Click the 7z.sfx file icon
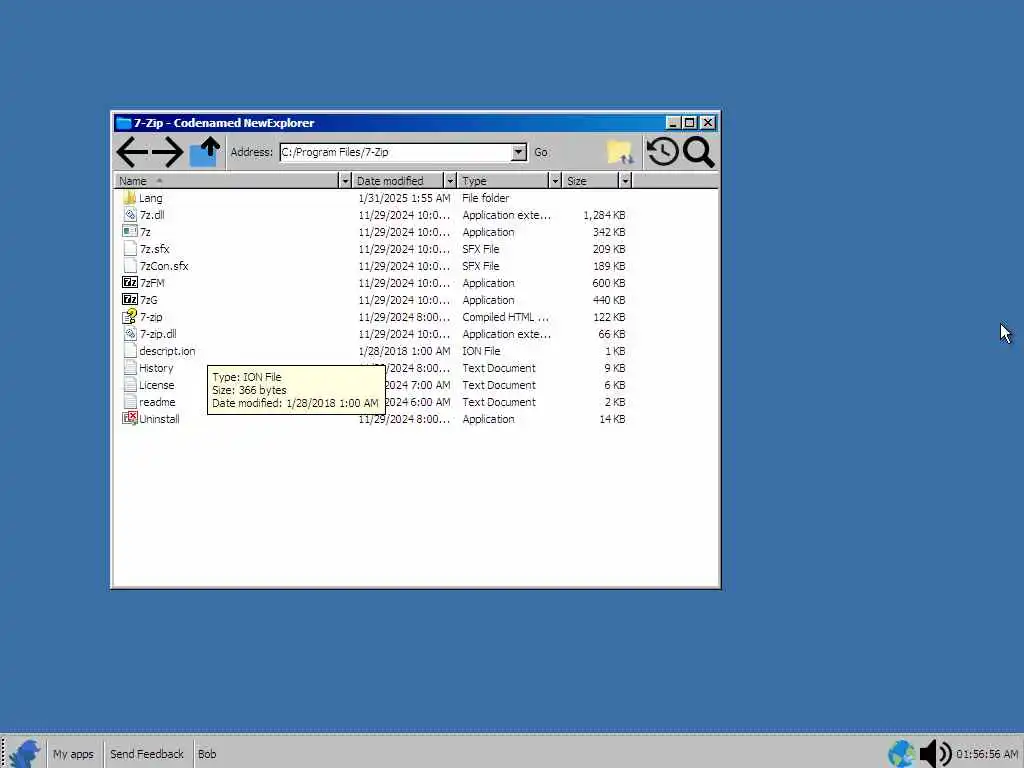The width and height of the screenshot is (1024, 768). pos(129,249)
